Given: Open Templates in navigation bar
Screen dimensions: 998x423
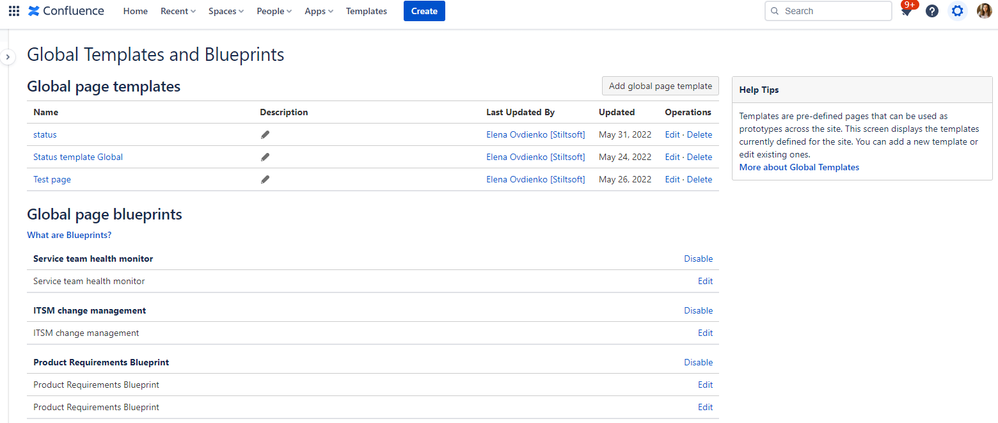Looking at the screenshot, I should click(x=366, y=11).
